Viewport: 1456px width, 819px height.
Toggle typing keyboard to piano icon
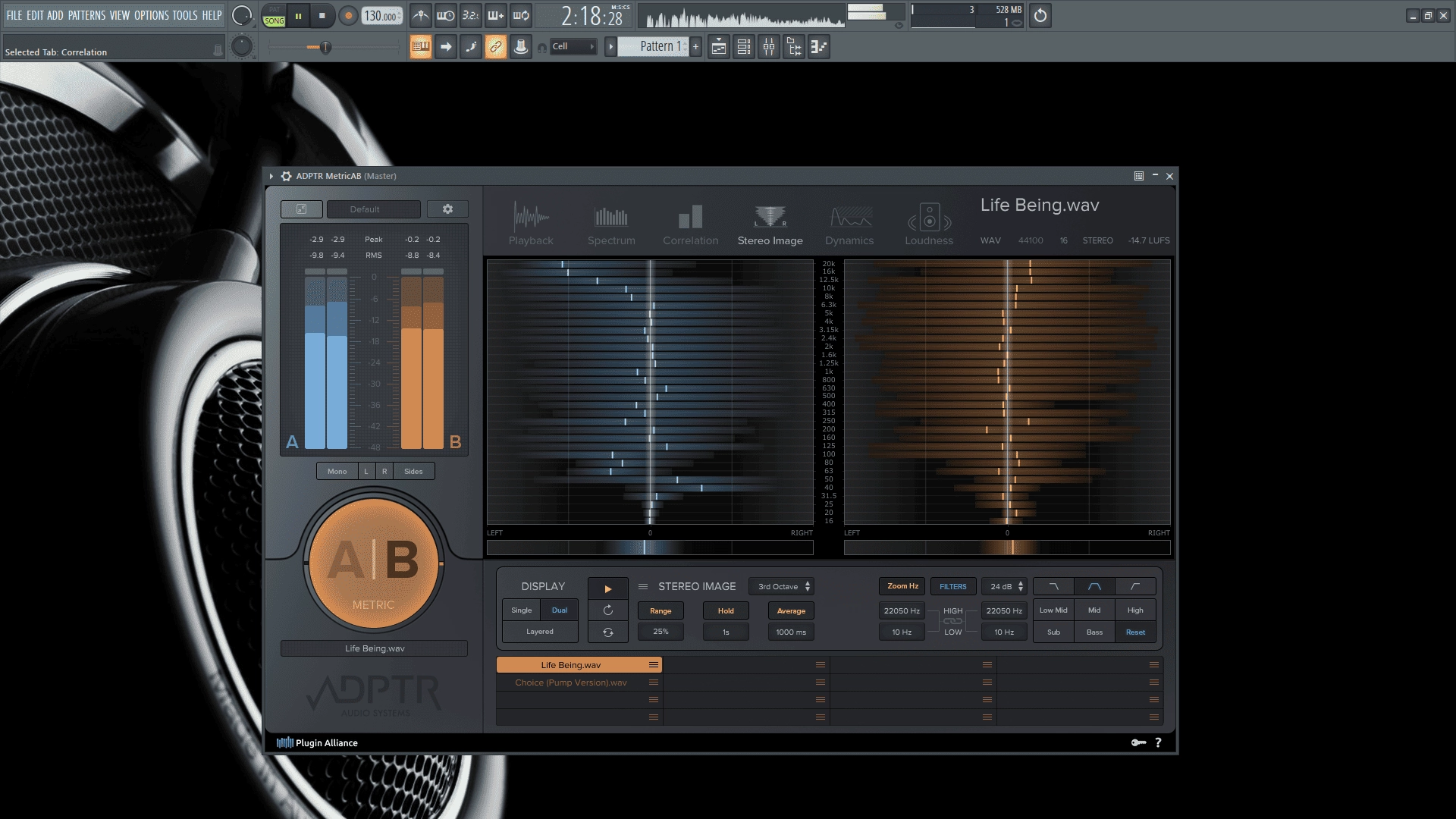click(421, 47)
